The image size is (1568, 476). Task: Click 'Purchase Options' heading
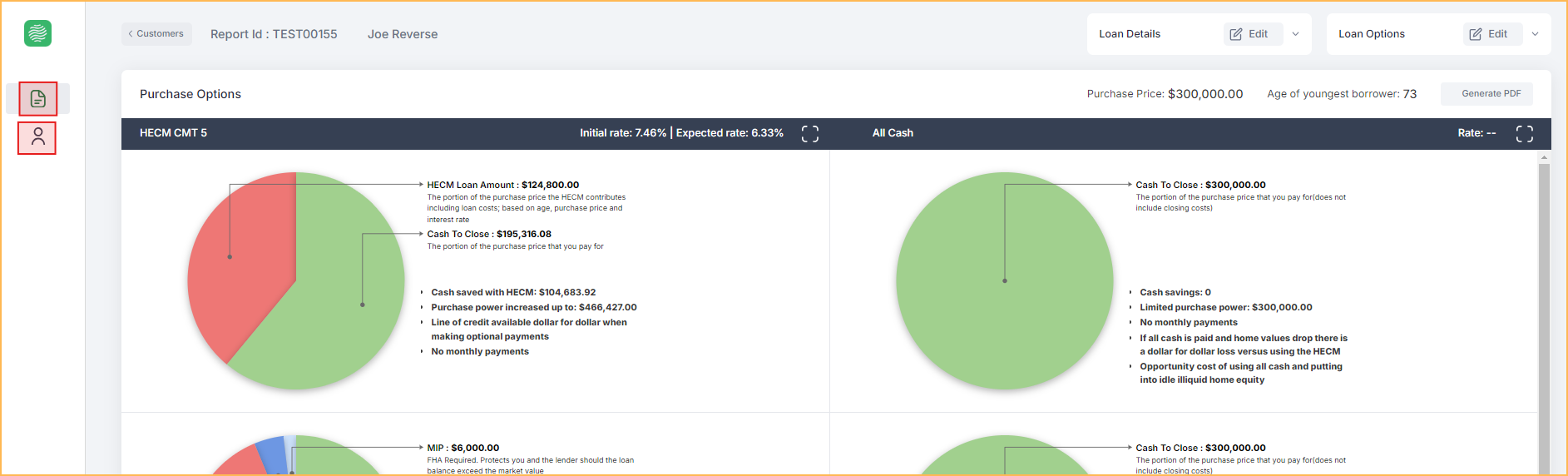click(x=190, y=94)
